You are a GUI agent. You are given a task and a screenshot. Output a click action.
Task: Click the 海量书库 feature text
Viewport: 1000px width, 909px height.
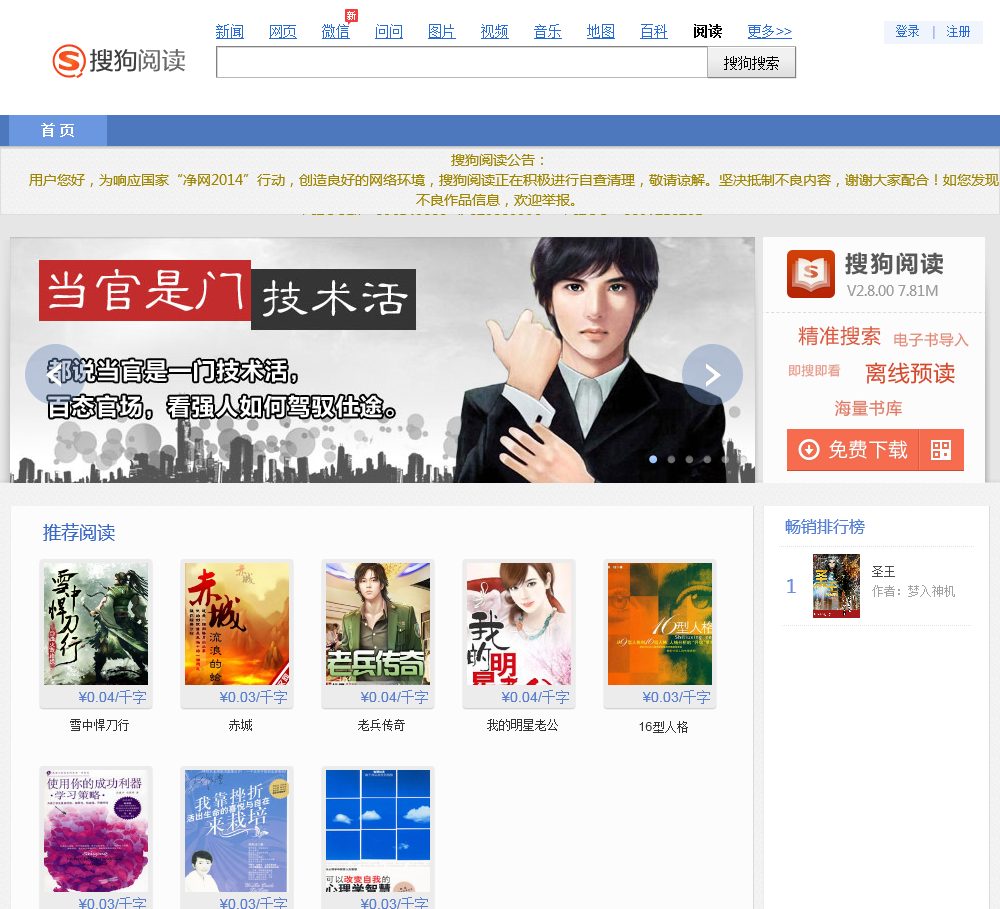click(868, 408)
